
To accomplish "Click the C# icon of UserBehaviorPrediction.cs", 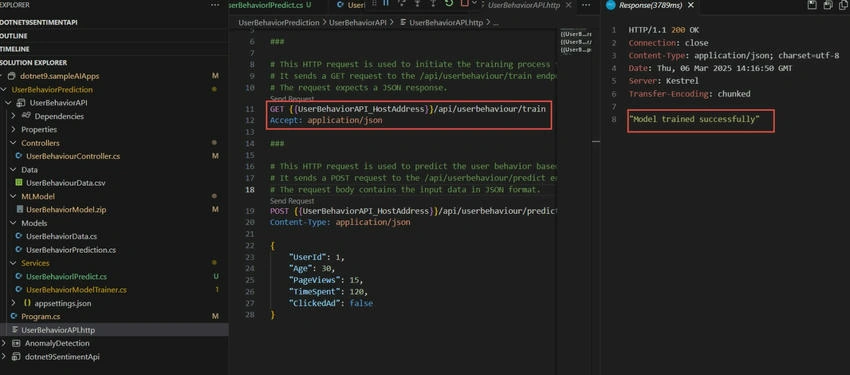I will coord(18,250).
